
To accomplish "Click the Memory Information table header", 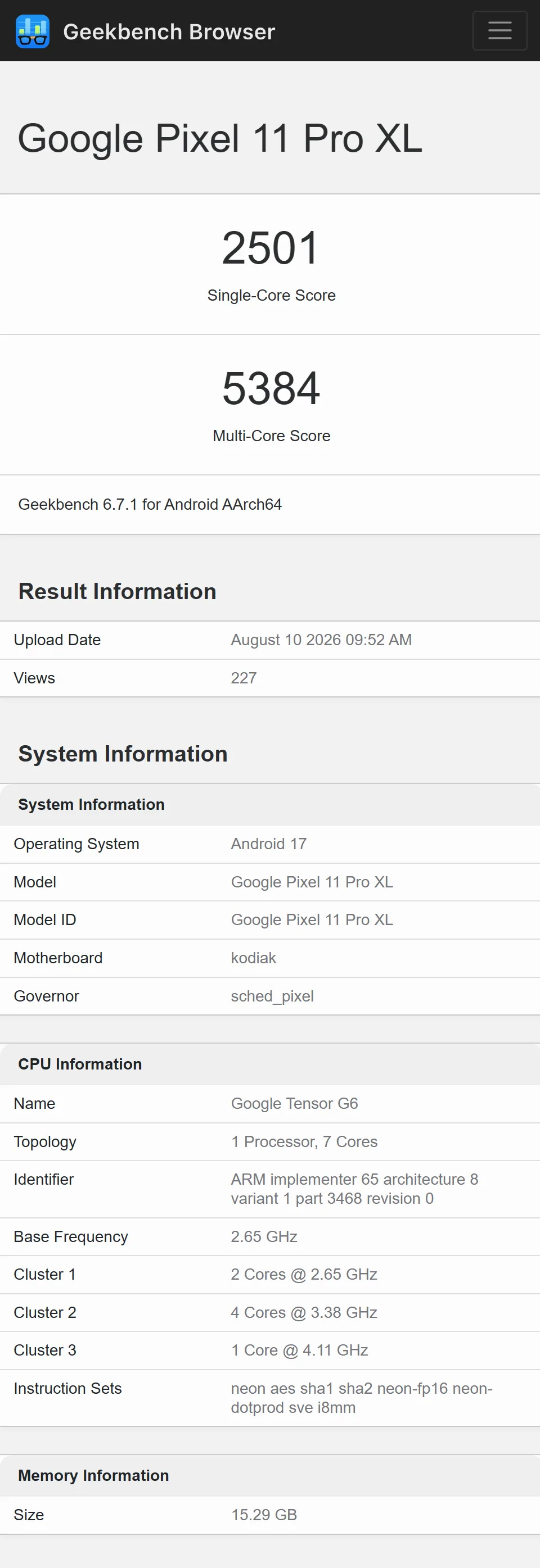I will click(93, 1475).
